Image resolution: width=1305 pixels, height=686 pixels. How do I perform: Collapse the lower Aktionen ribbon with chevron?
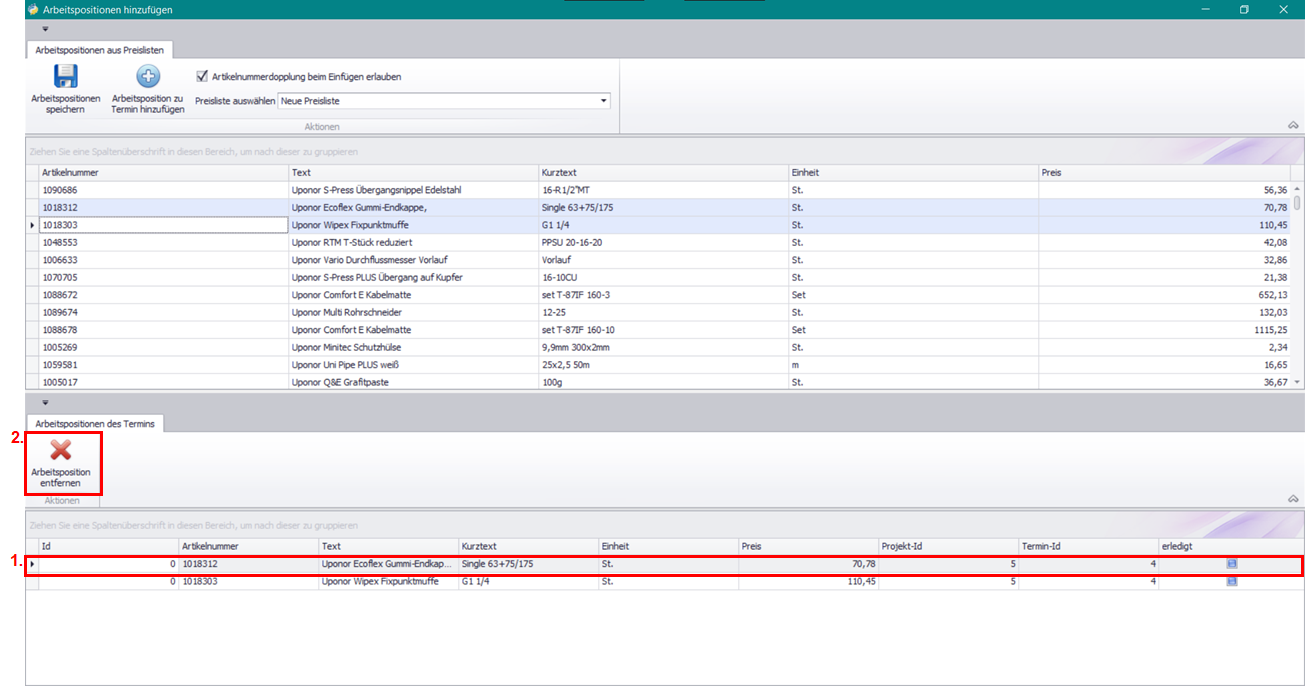[x=1292, y=499]
